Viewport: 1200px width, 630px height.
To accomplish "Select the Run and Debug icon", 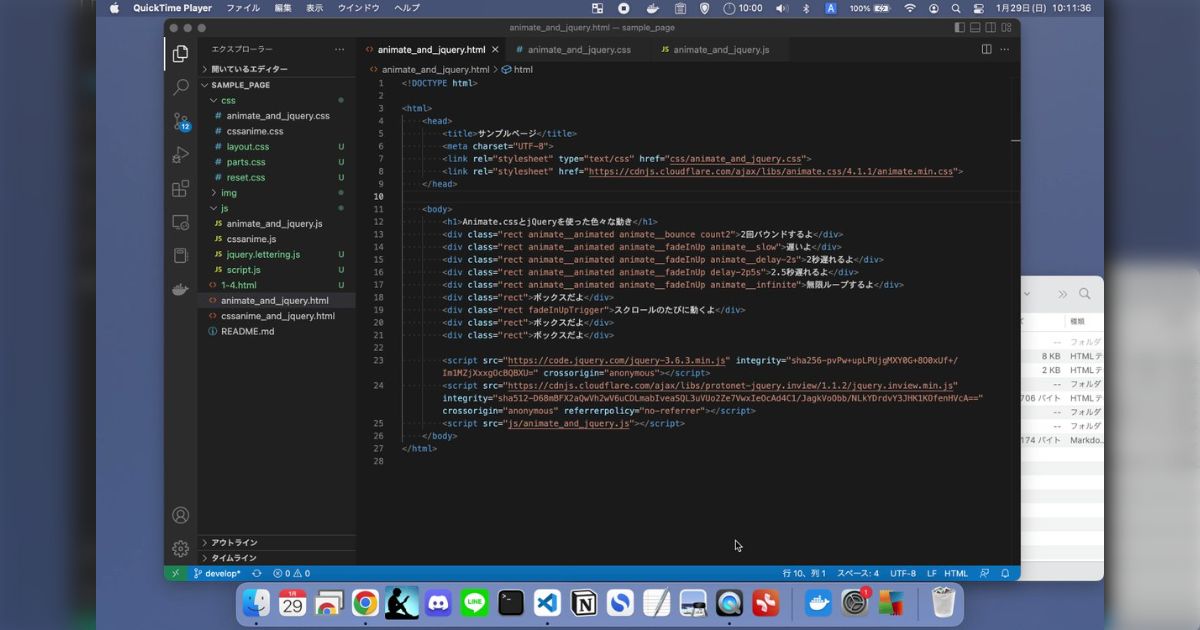I will point(180,154).
